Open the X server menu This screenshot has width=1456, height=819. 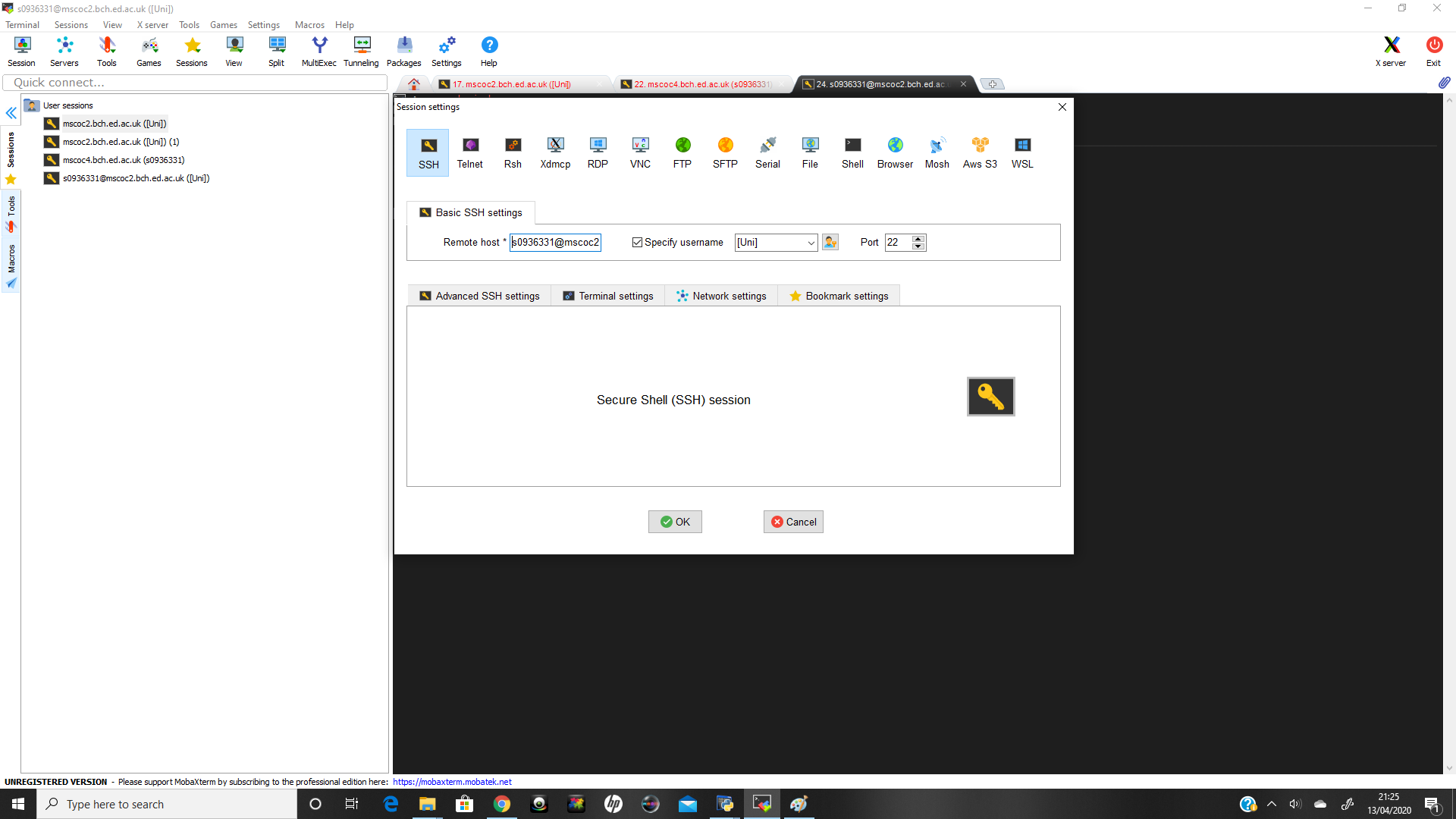(x=152, y=25)
